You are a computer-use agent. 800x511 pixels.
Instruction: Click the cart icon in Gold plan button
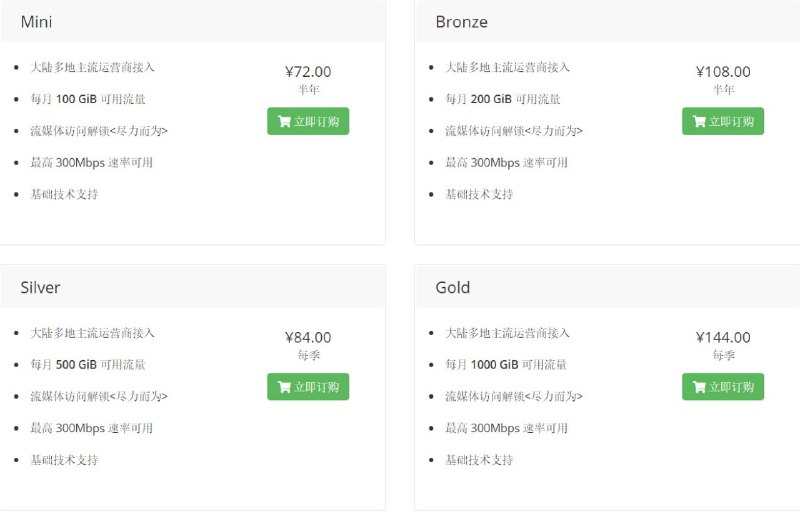point(699,387)
